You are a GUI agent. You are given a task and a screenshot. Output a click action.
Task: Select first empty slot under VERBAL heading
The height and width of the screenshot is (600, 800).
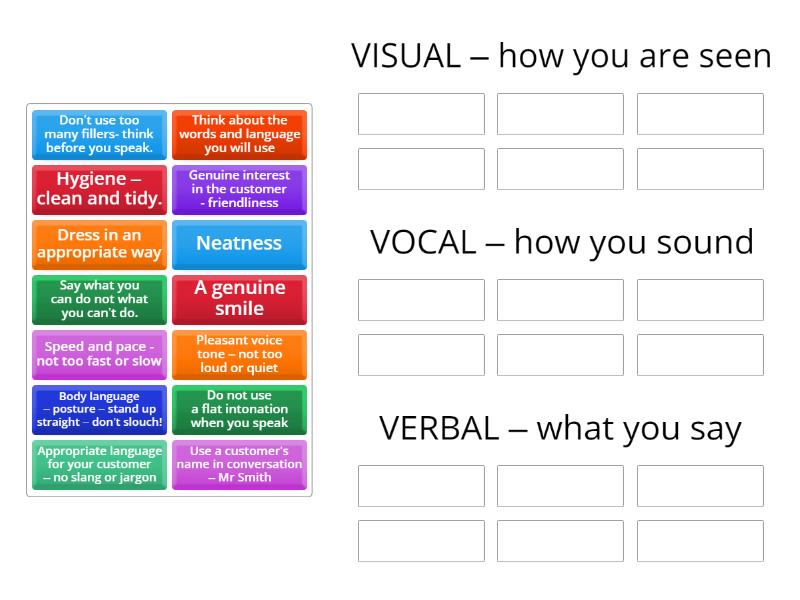[x=421, y=486]
